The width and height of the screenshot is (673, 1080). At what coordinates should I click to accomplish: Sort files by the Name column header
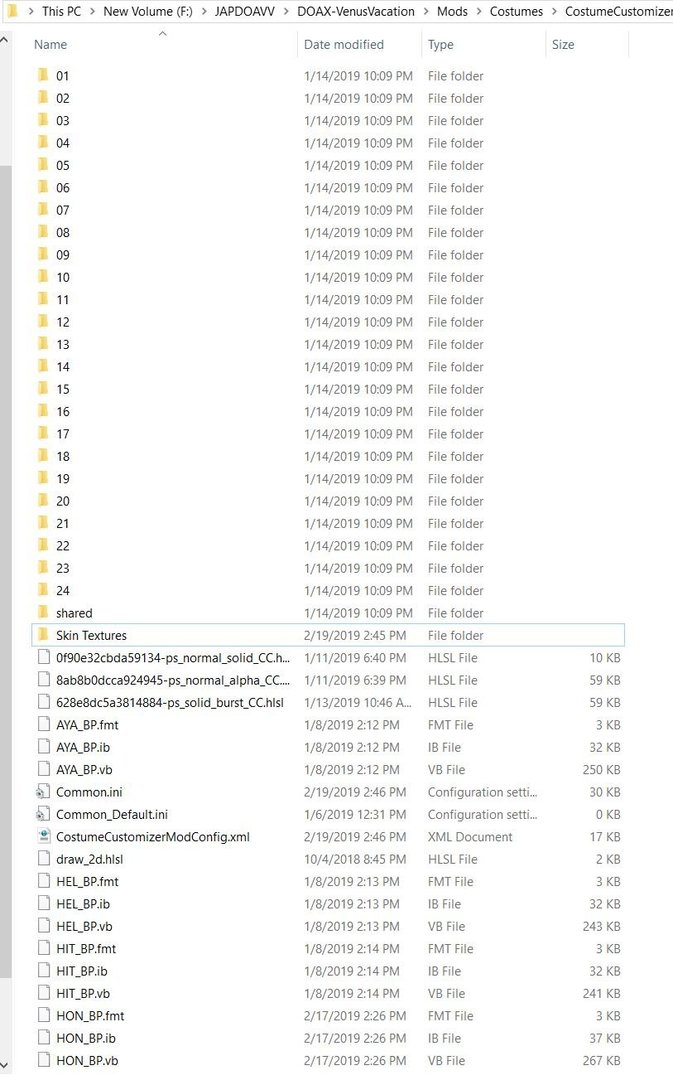point(50,44)
